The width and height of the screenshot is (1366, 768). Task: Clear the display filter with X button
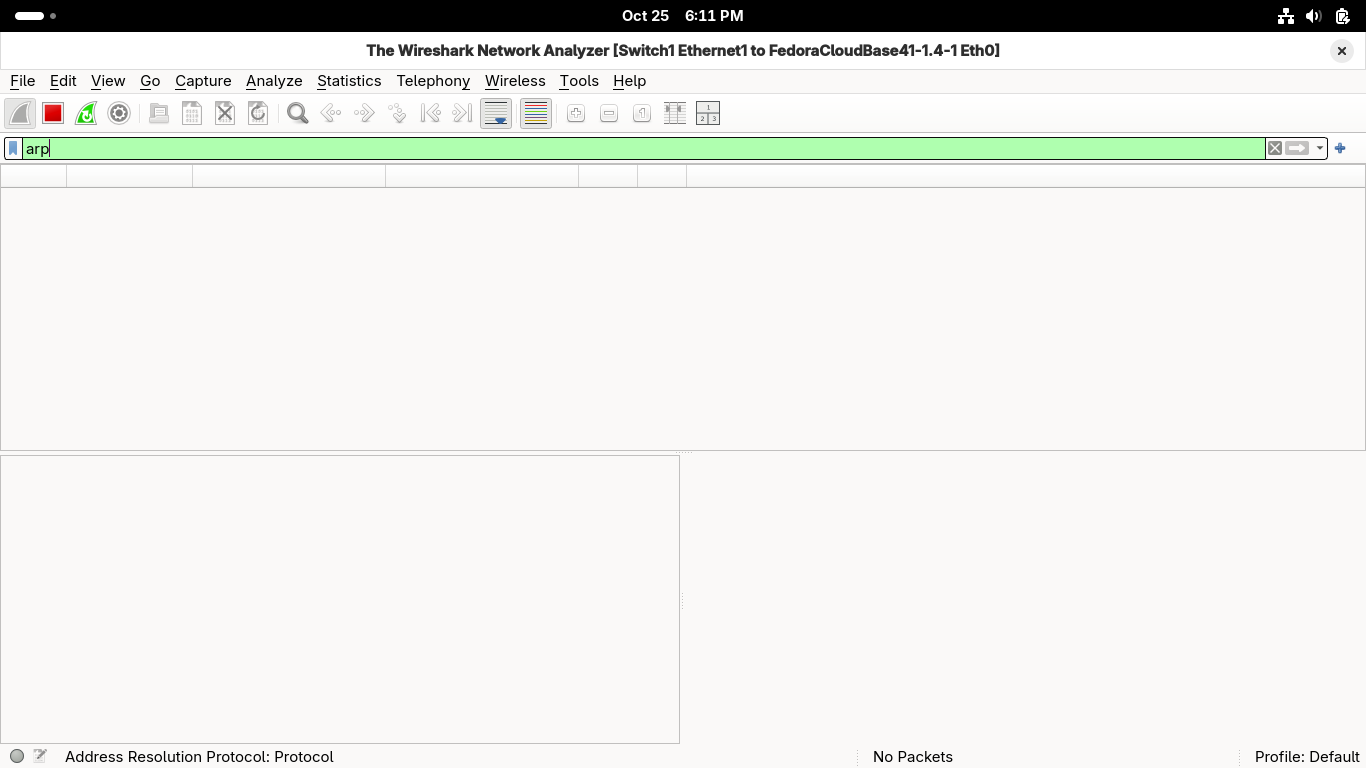(x=1275, y=148)
